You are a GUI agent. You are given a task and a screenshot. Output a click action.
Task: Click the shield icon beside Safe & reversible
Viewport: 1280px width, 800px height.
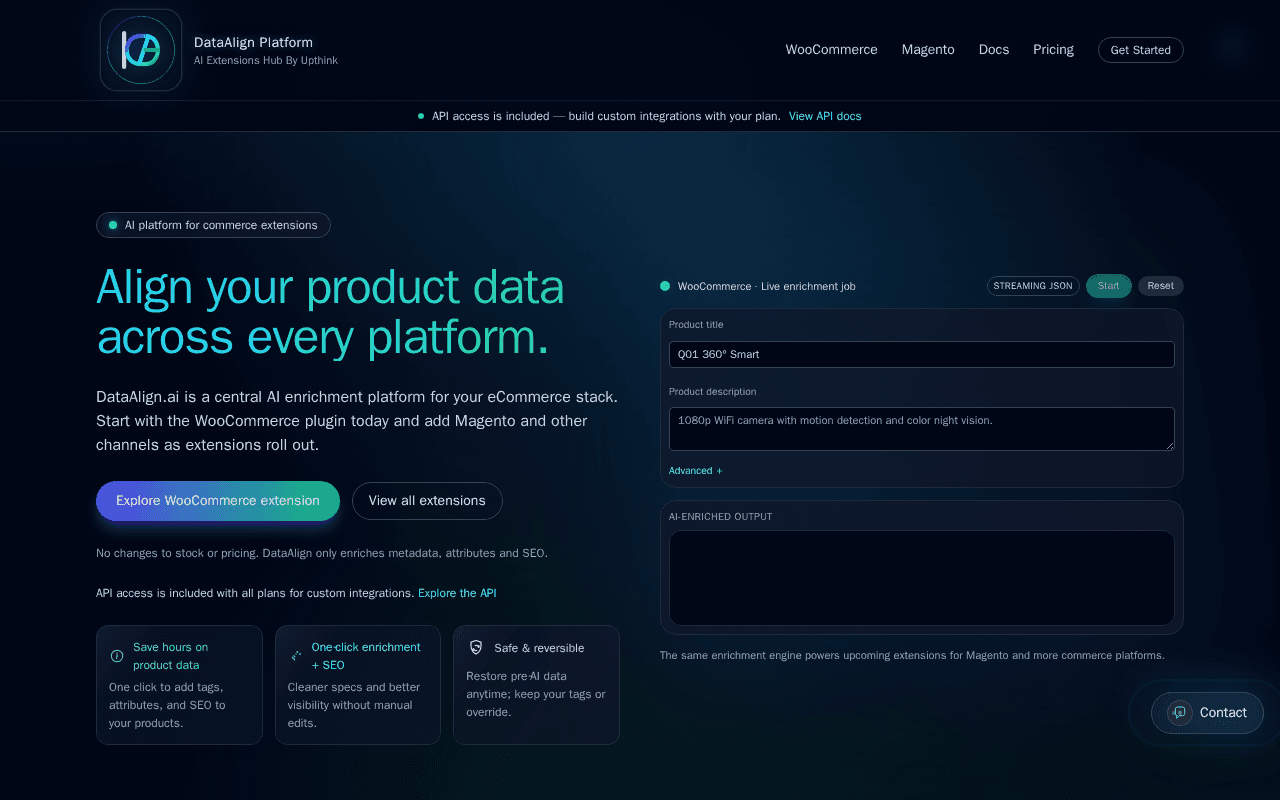pos(475,647)
